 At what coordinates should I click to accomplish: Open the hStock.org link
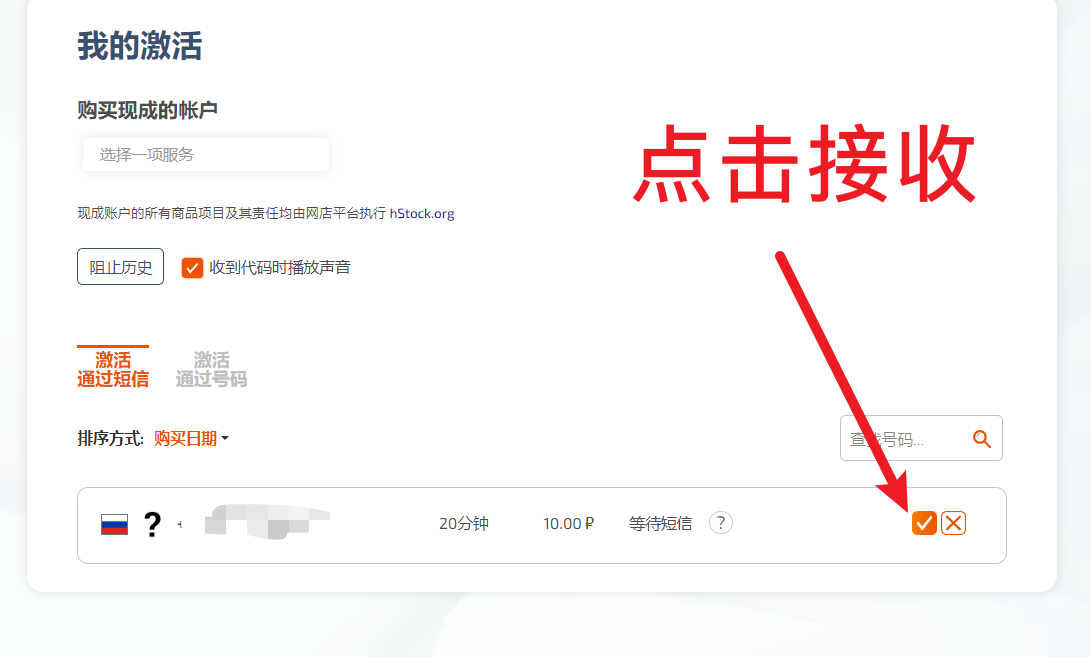(422, 213)
